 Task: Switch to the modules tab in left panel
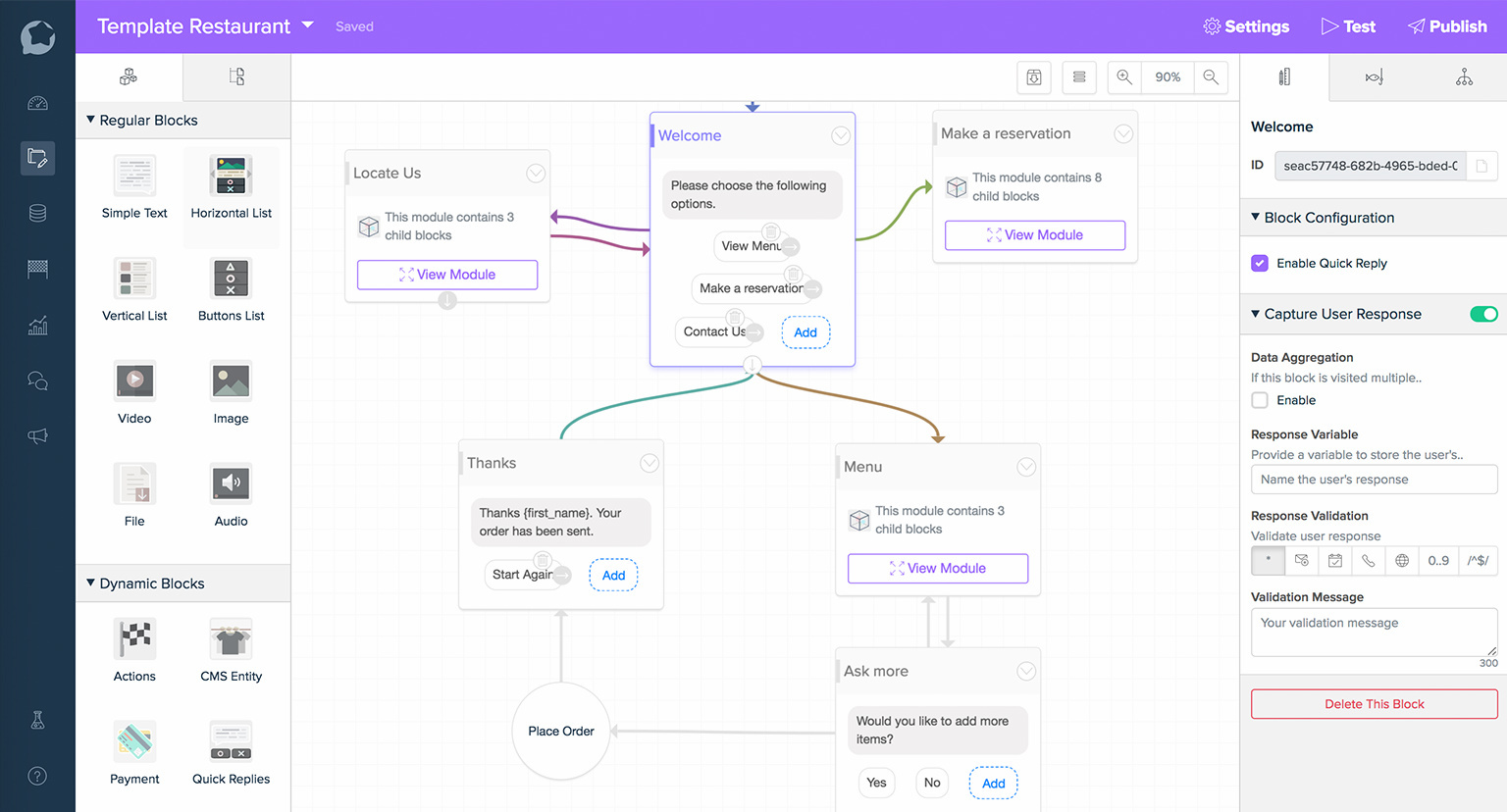coord(236,76)
